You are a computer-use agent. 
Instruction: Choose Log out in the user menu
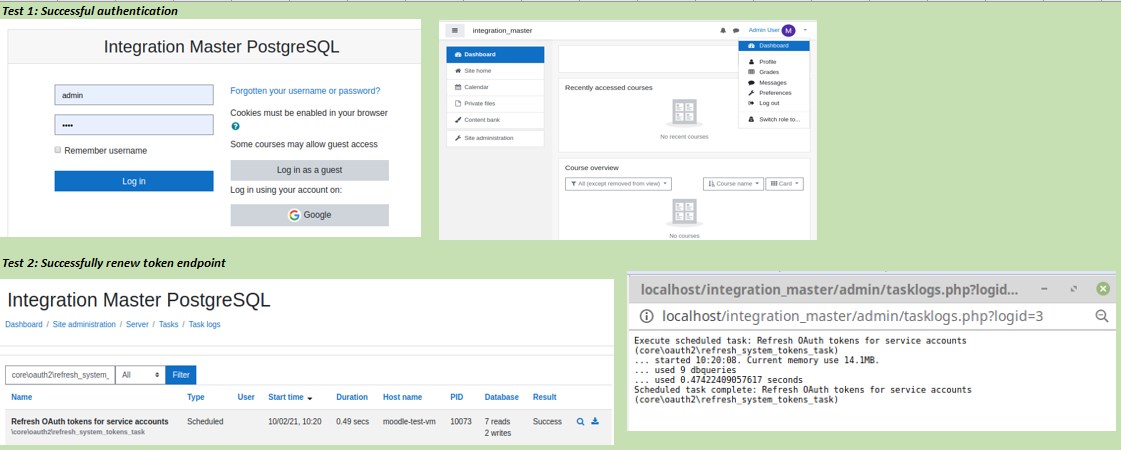point(769,103)
